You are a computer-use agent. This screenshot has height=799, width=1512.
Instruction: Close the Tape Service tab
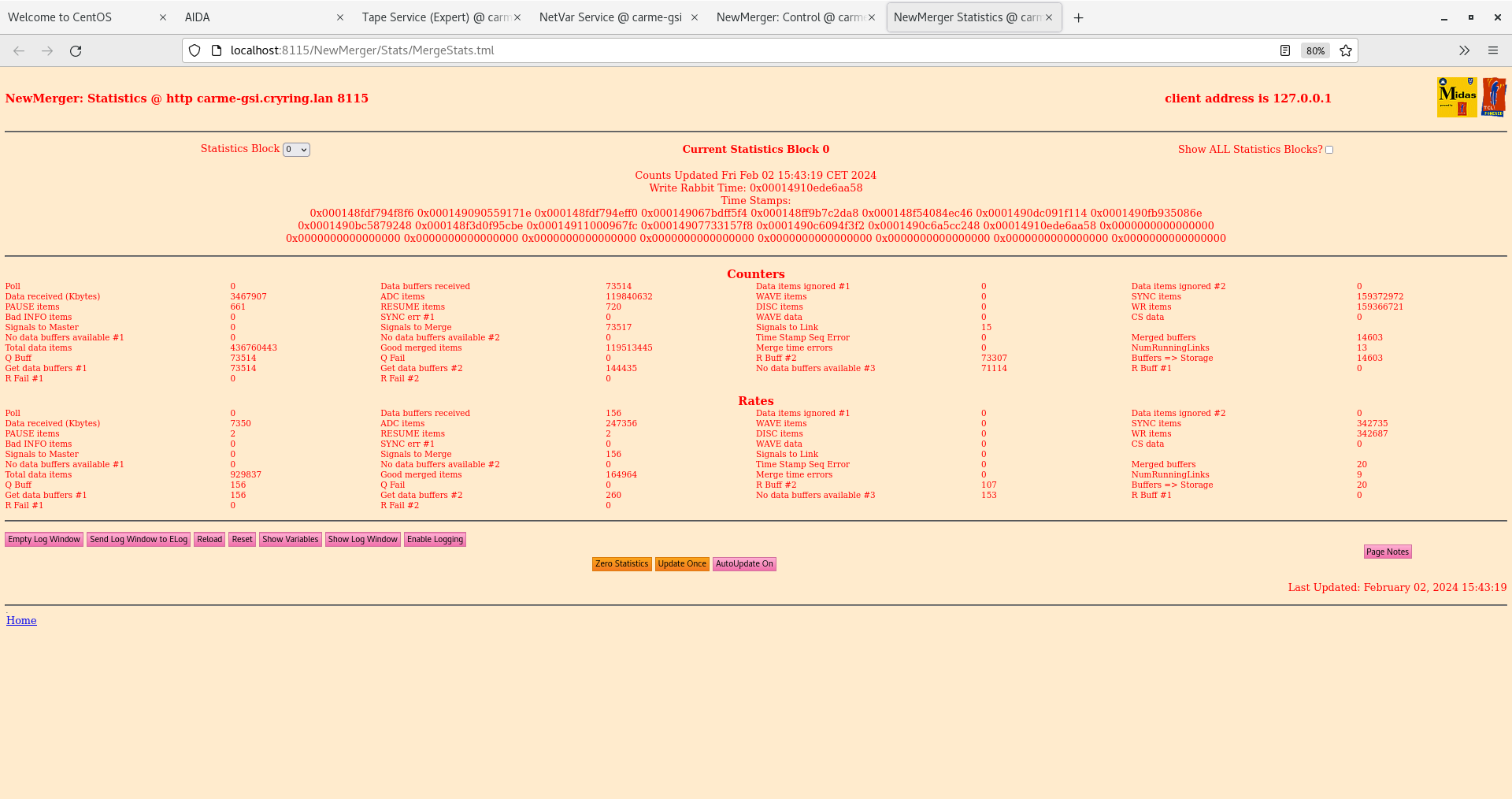point(517,17)
